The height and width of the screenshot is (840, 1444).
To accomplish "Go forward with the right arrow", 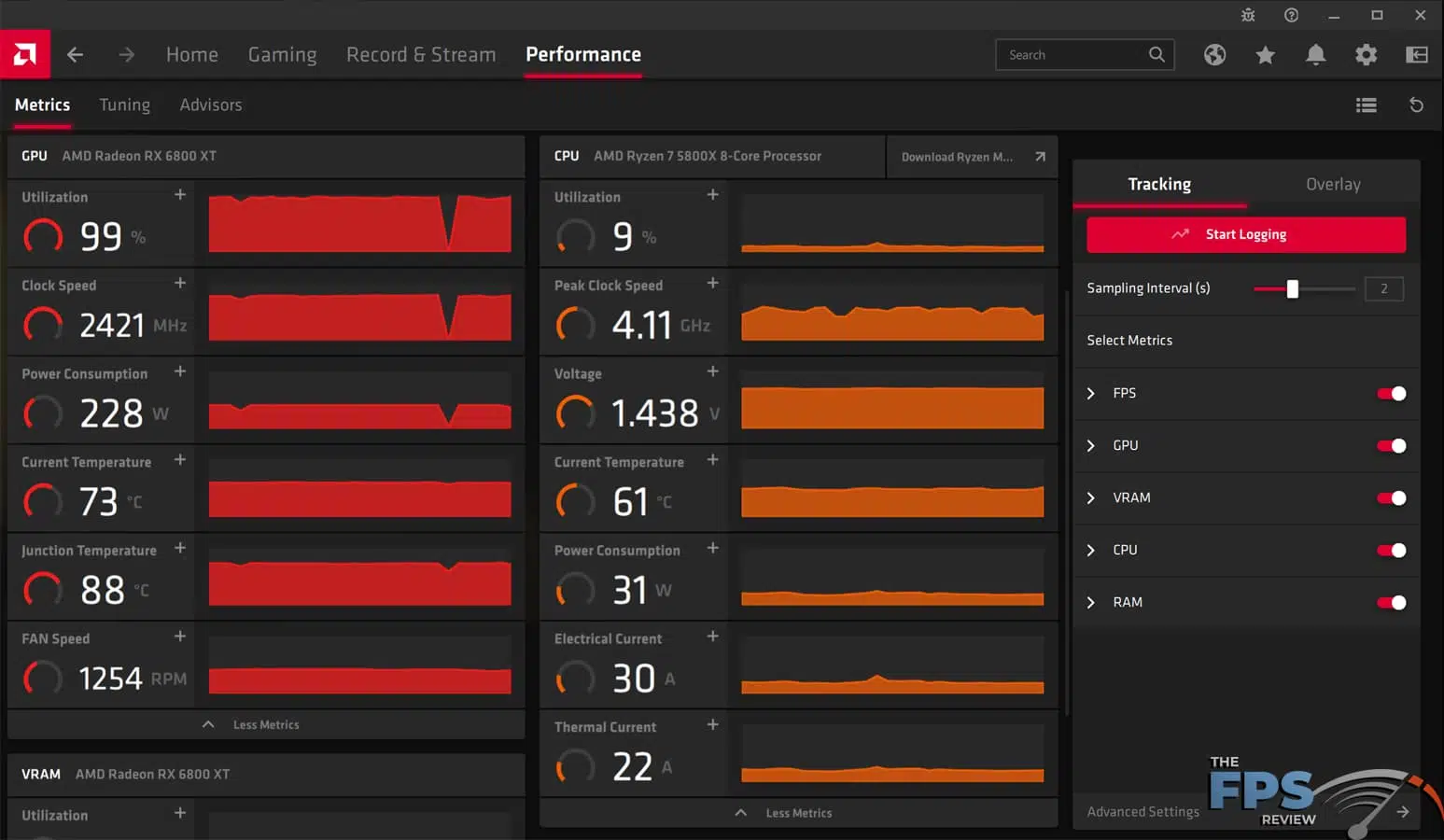I will 126,55.
